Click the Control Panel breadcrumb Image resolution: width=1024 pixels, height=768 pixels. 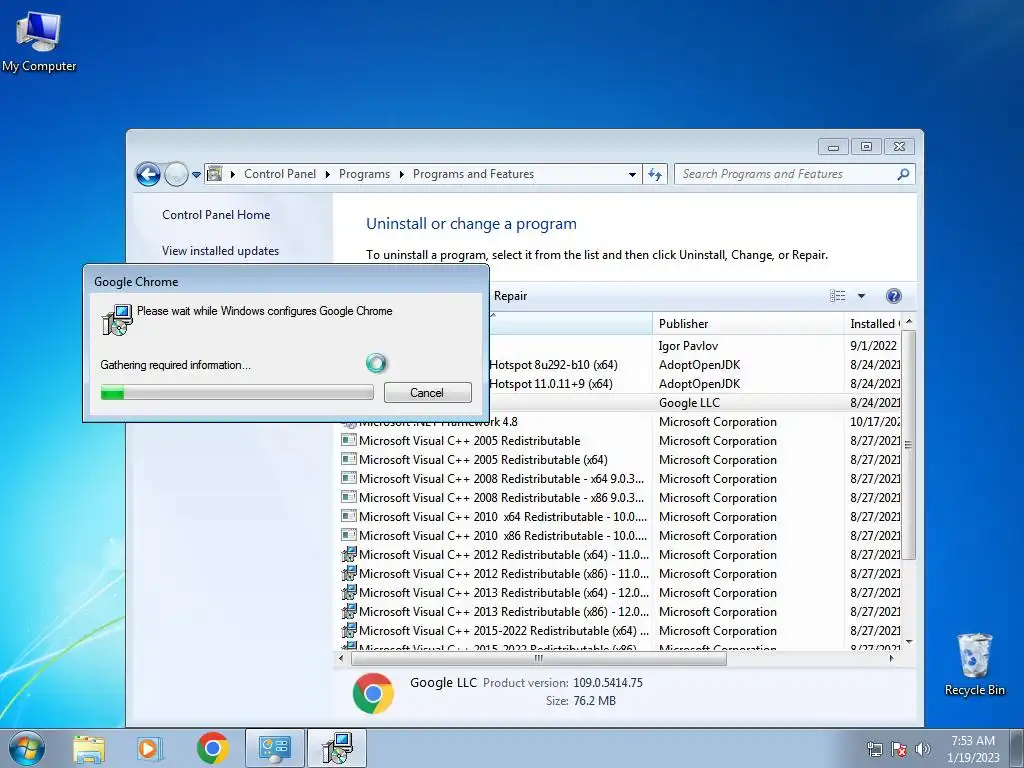point(280,174)
